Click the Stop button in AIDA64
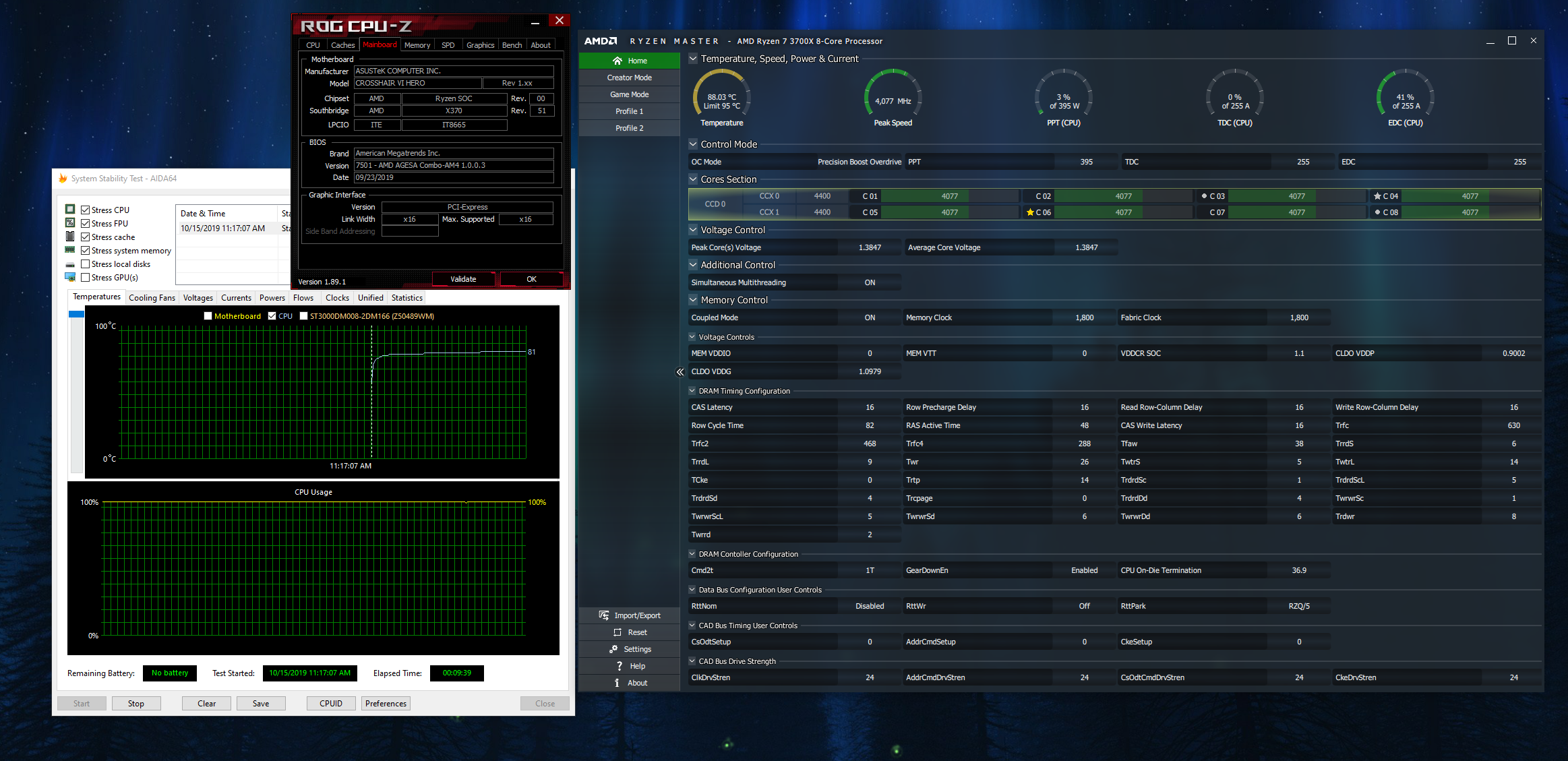Image resolution: width=1568 pixels, height=761 pixels. click(x=135, y=703)
